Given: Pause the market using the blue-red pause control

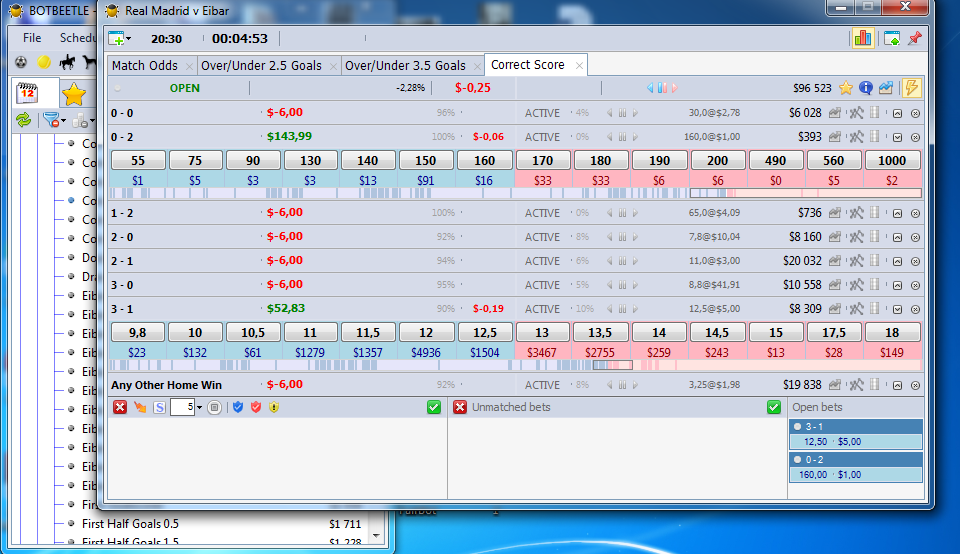Looking at the screenshot, I should [662, 88].
